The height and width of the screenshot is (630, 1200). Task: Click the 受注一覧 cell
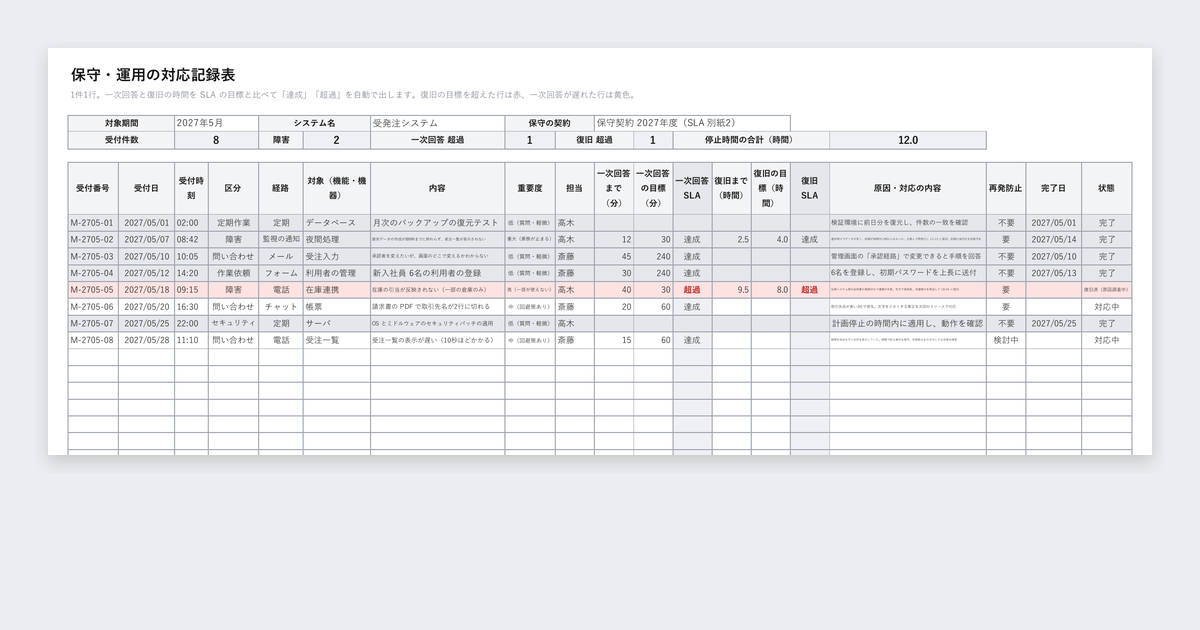point(337,340)
